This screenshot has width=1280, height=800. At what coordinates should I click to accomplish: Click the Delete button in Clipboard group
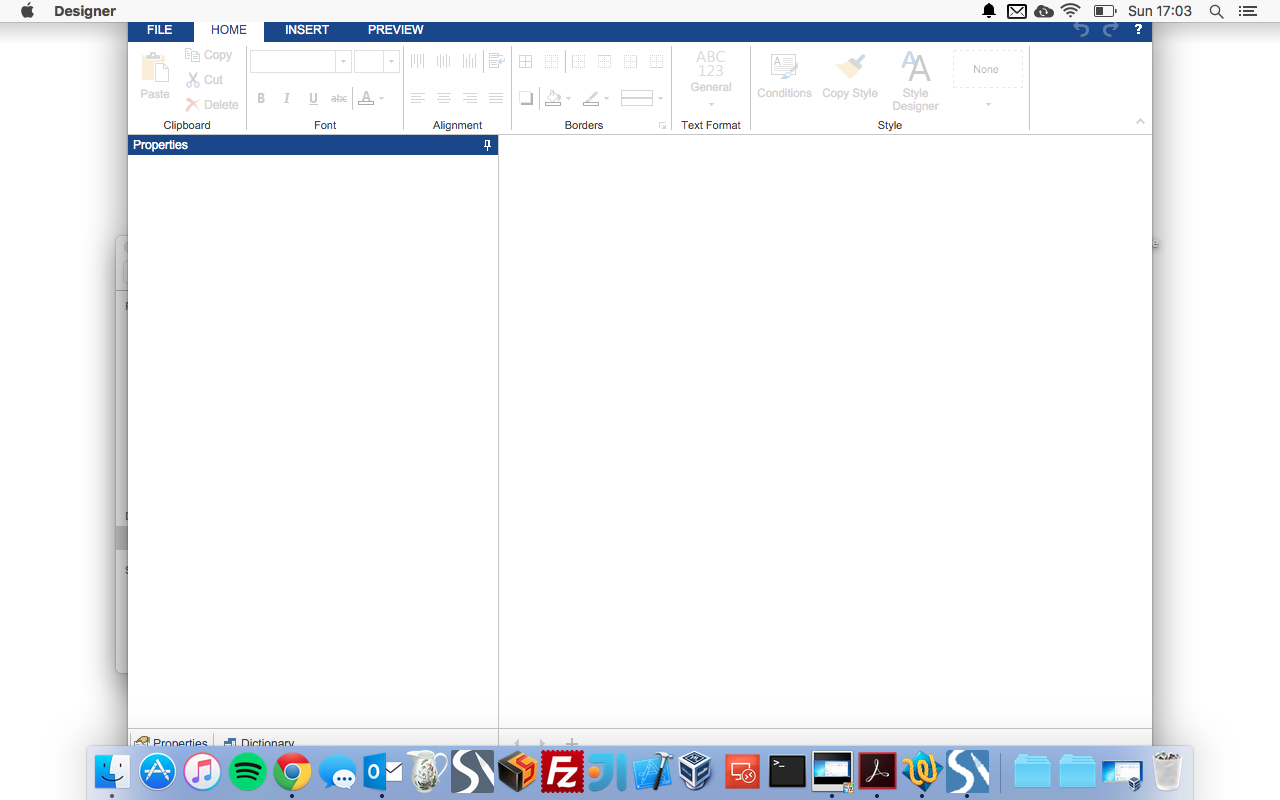point(212,104)
